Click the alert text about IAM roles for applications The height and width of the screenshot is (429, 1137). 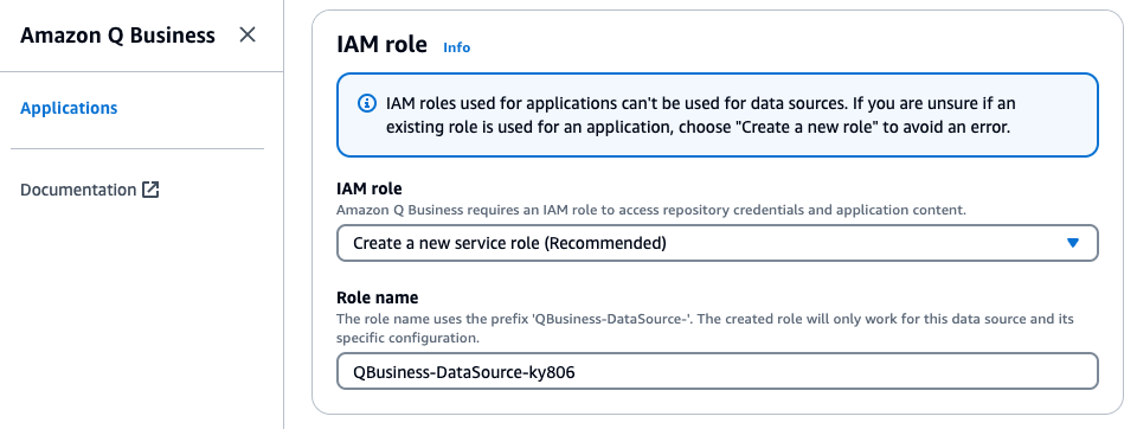click(700, 115)
